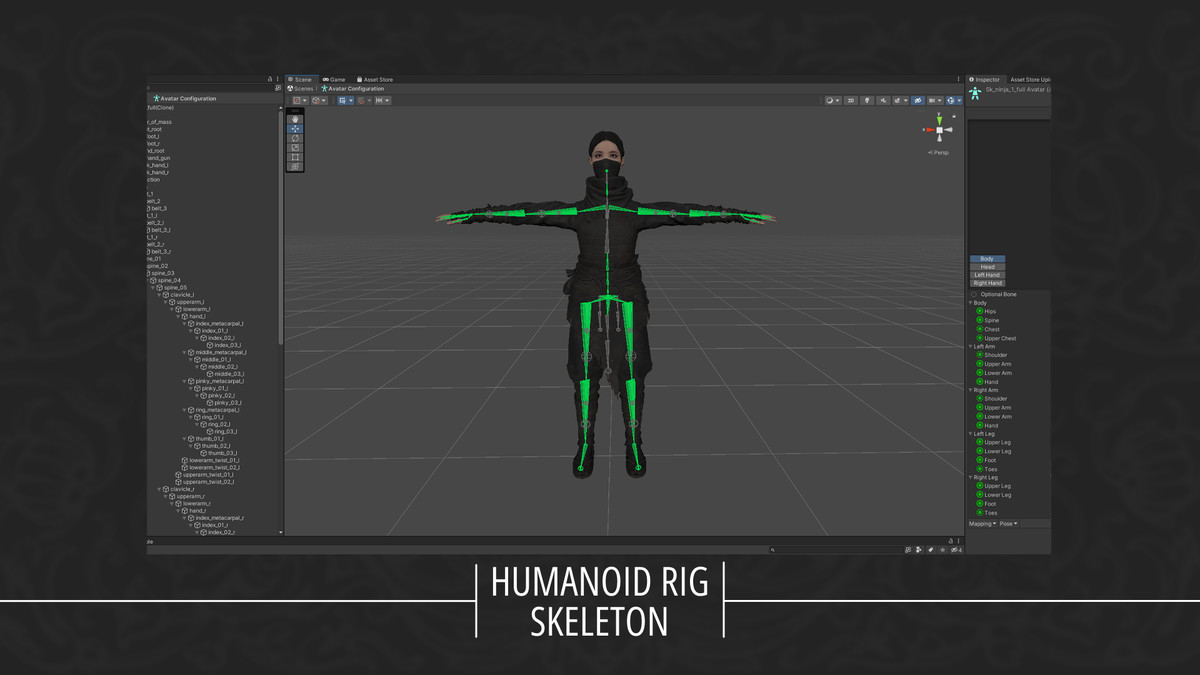Toggle the Persp projection label

coord(939,153)
